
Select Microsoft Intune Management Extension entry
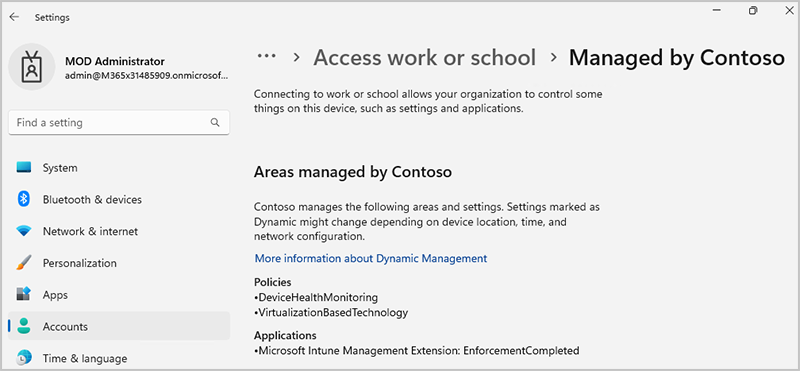click(417, 351)
